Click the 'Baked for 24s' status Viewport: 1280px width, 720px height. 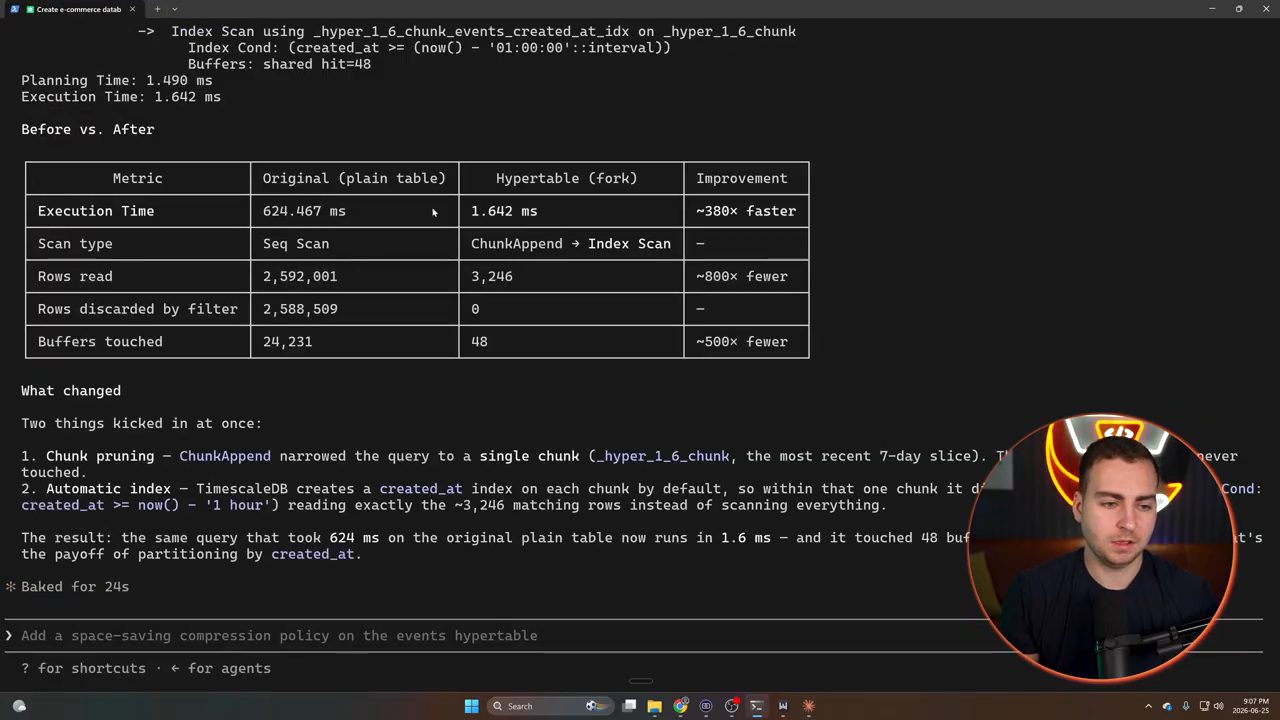pos(75,587)
